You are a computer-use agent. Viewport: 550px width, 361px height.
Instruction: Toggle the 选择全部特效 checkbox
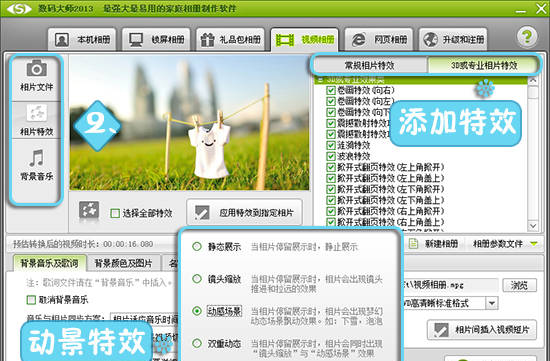coord(115,213)
